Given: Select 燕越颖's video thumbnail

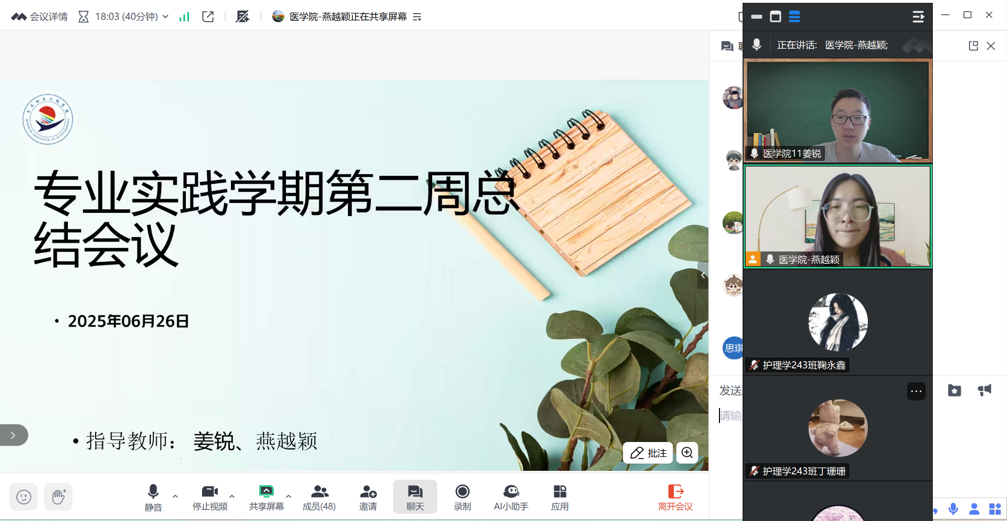Looking at the screenshot, I should [x=837, y=216].
